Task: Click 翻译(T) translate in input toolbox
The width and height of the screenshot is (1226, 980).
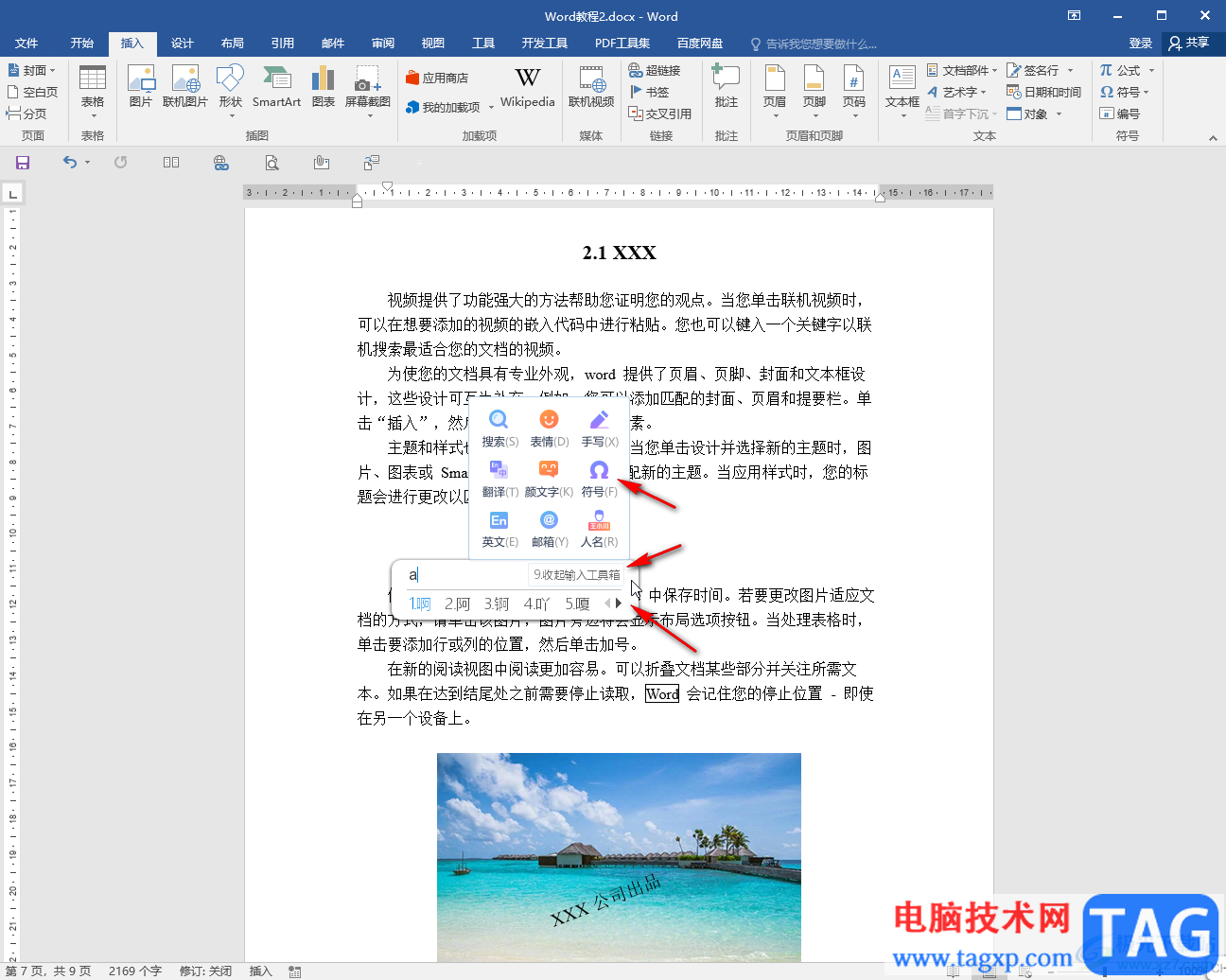Action: coord(499,479)
